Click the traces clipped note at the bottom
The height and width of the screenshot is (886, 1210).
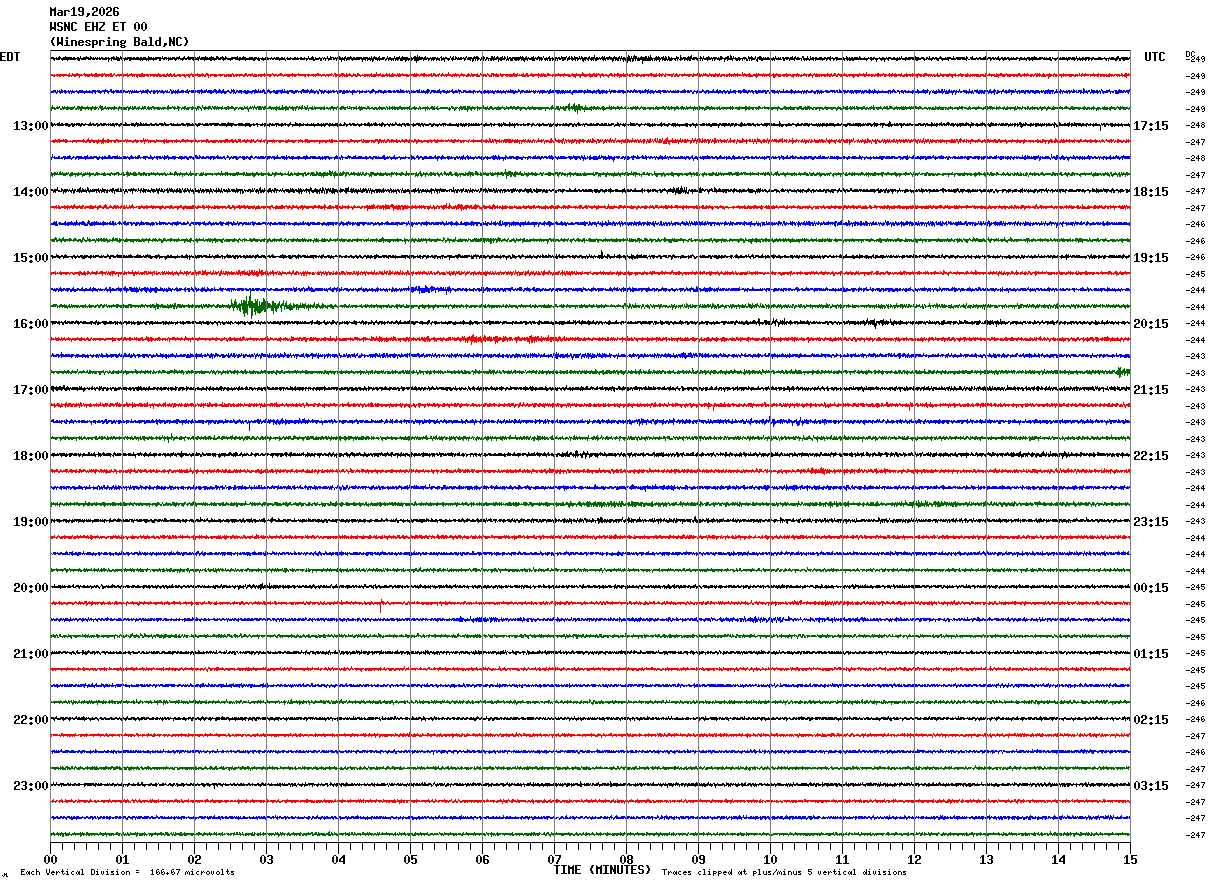[x=784, y=873]
